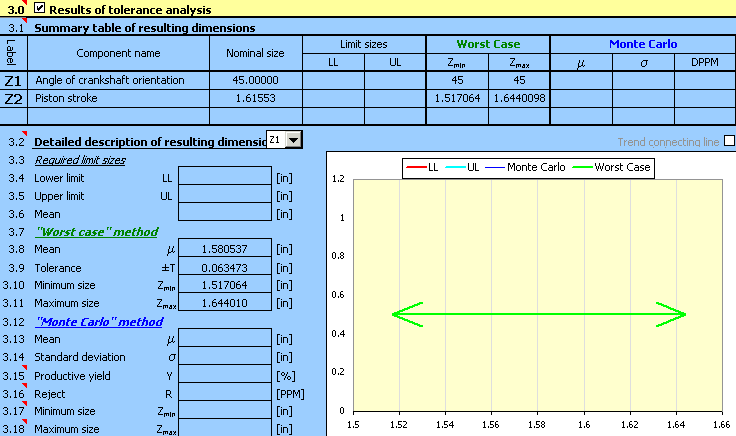Click Detailed description of resulting dimension heading
The height and width of the screenshot is (436, 736).
tap(150, 142)
